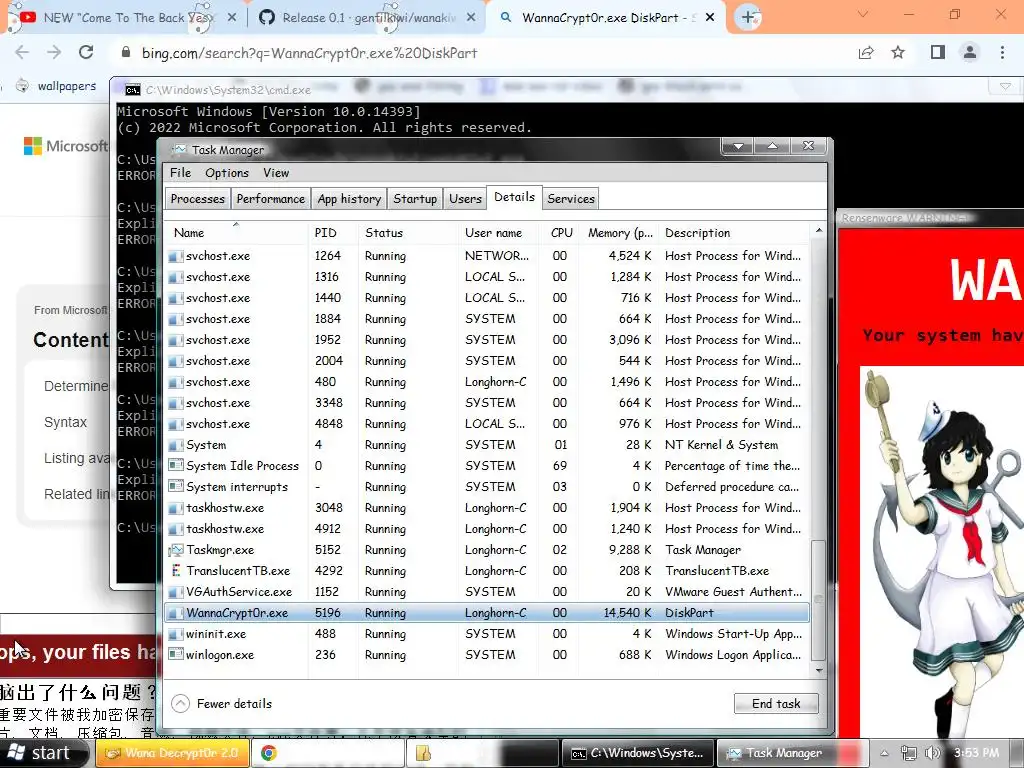Switch to the YouTube browser tab
1024x768 pixels.
coord(124,18)
